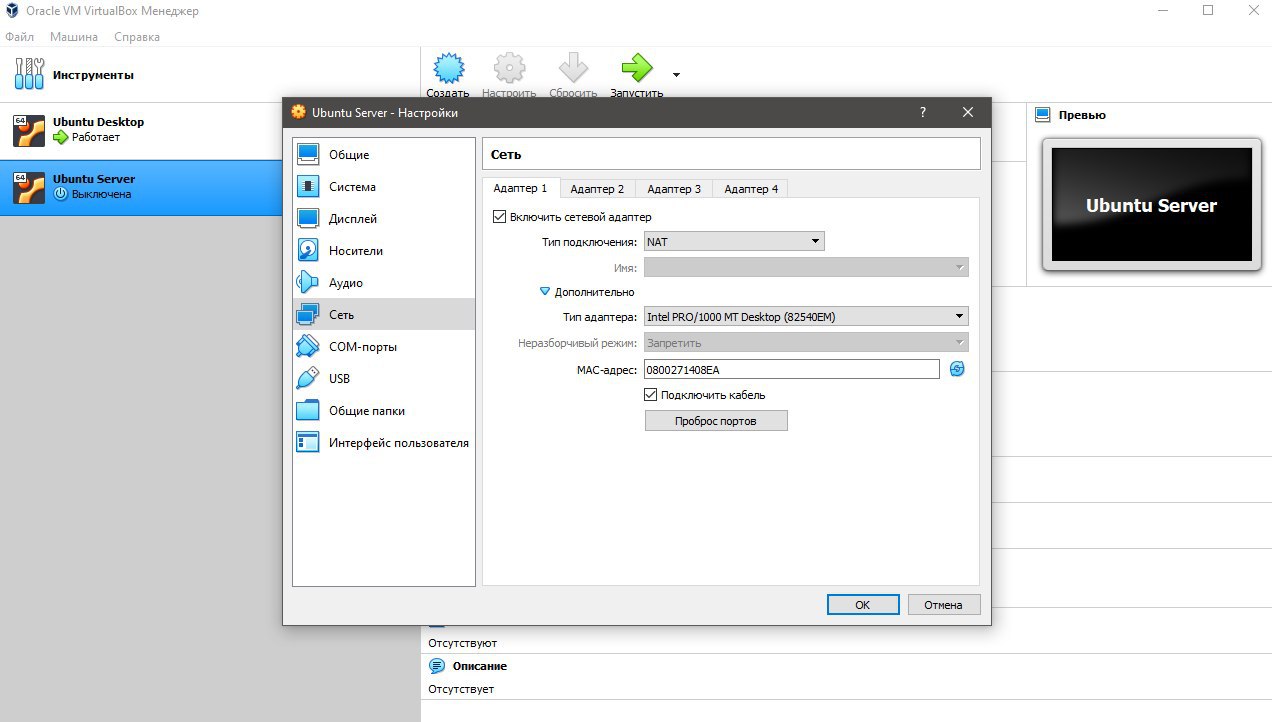The height and width of the screenshot is (722, 1272).
Task: Click the Описание section icon
Action: 437,666
